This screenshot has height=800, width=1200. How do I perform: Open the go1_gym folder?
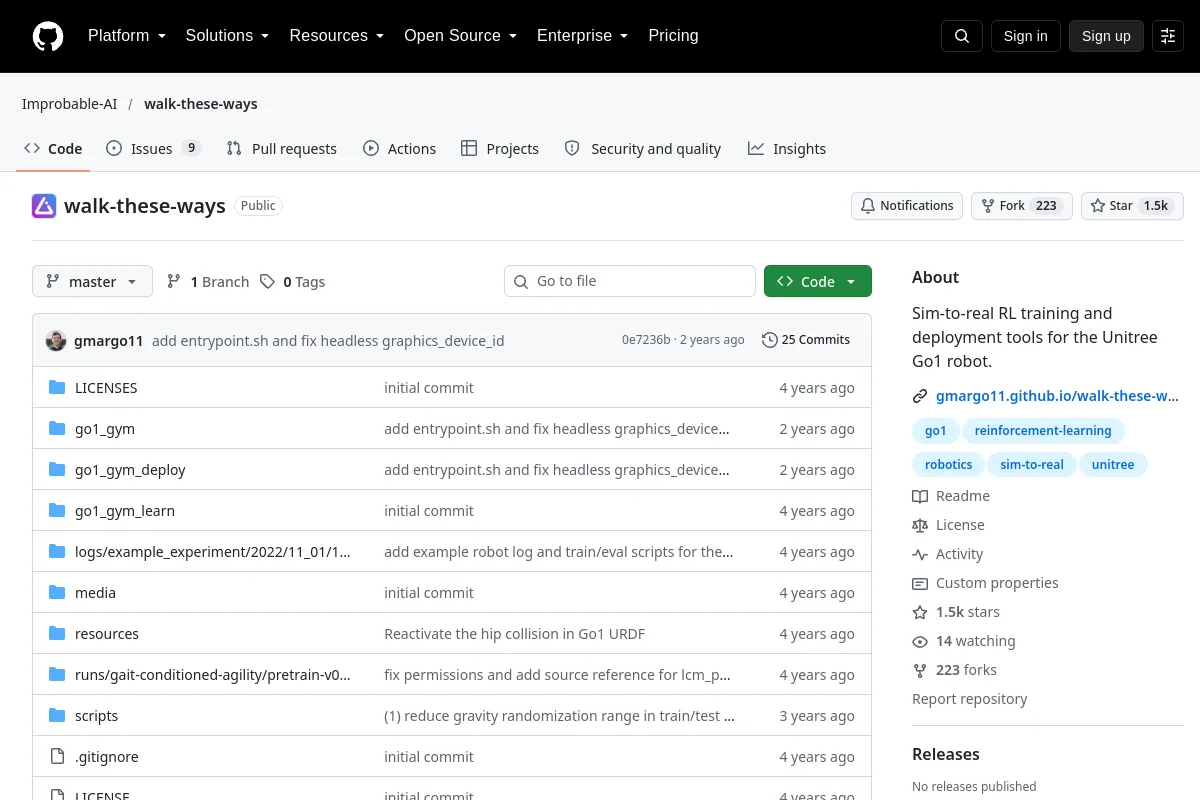coord(105,429)
